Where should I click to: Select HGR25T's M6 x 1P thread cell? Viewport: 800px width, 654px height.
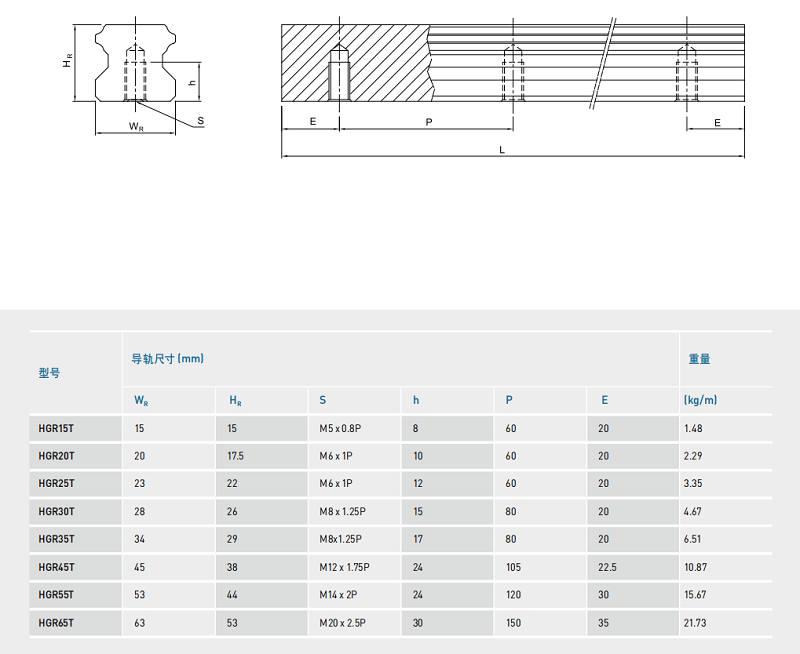click(336, 483)
